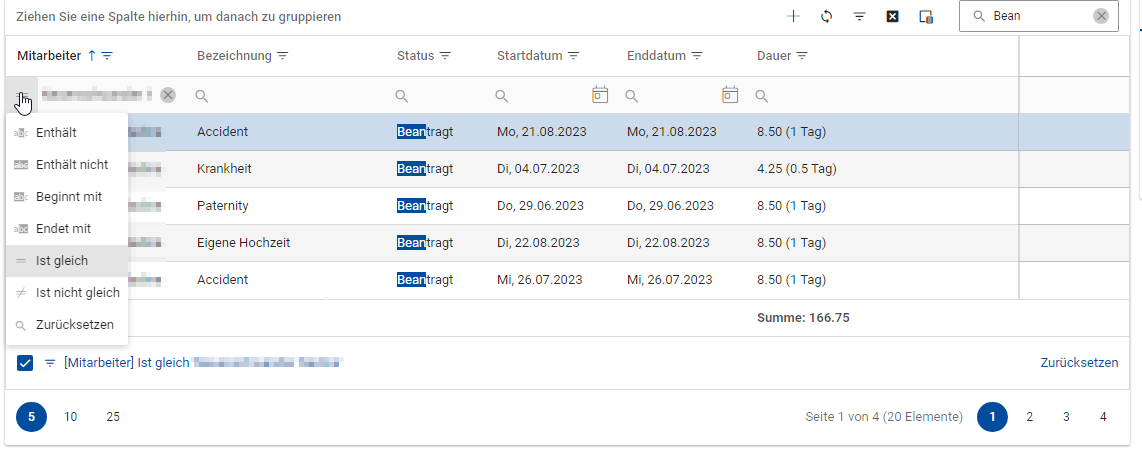Image resolution: width=1142 pixels, height=466 pixels.
Task: Open the Startdatum filter calendar picker
Action: 600,95
